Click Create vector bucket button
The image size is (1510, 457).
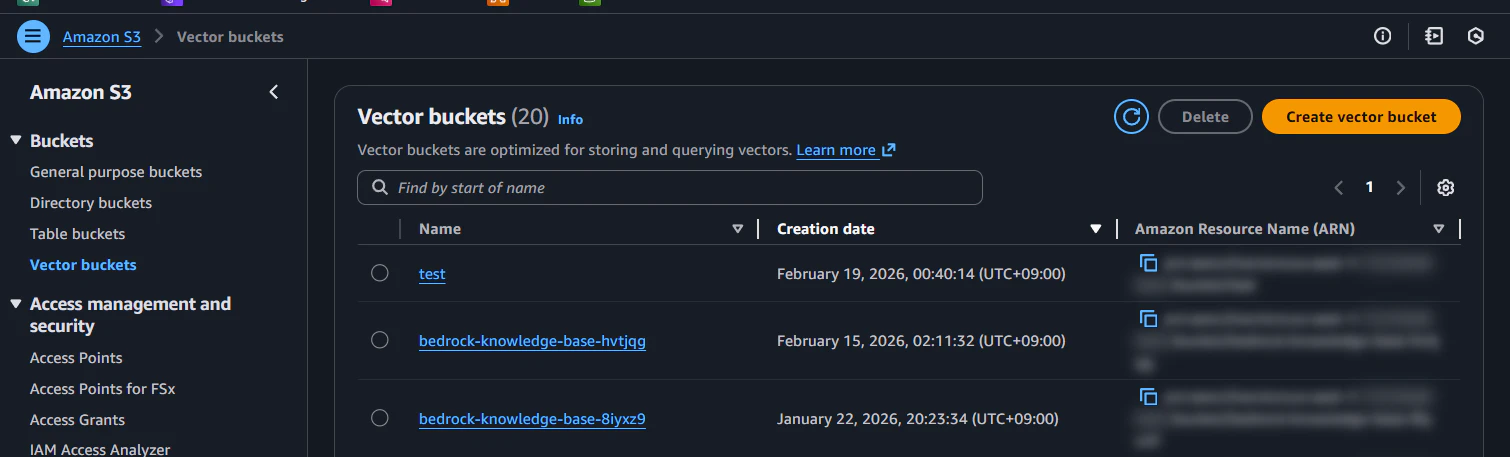tap(1361, 117)
